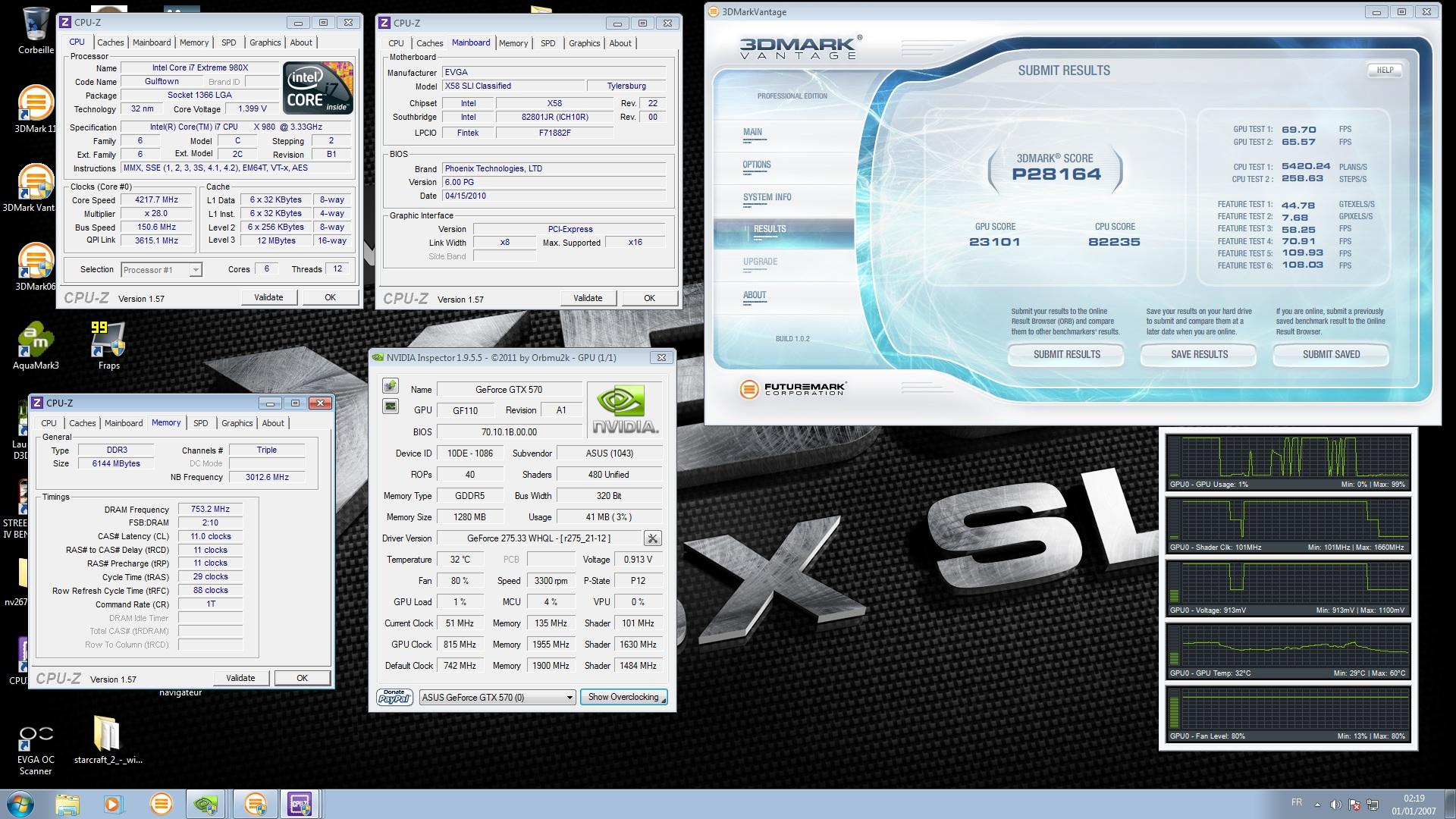Switch to Caches tab in CPU window of CPU-Z
The height and width of the screenshot is (819, 1456).
(x=110, y=42)
